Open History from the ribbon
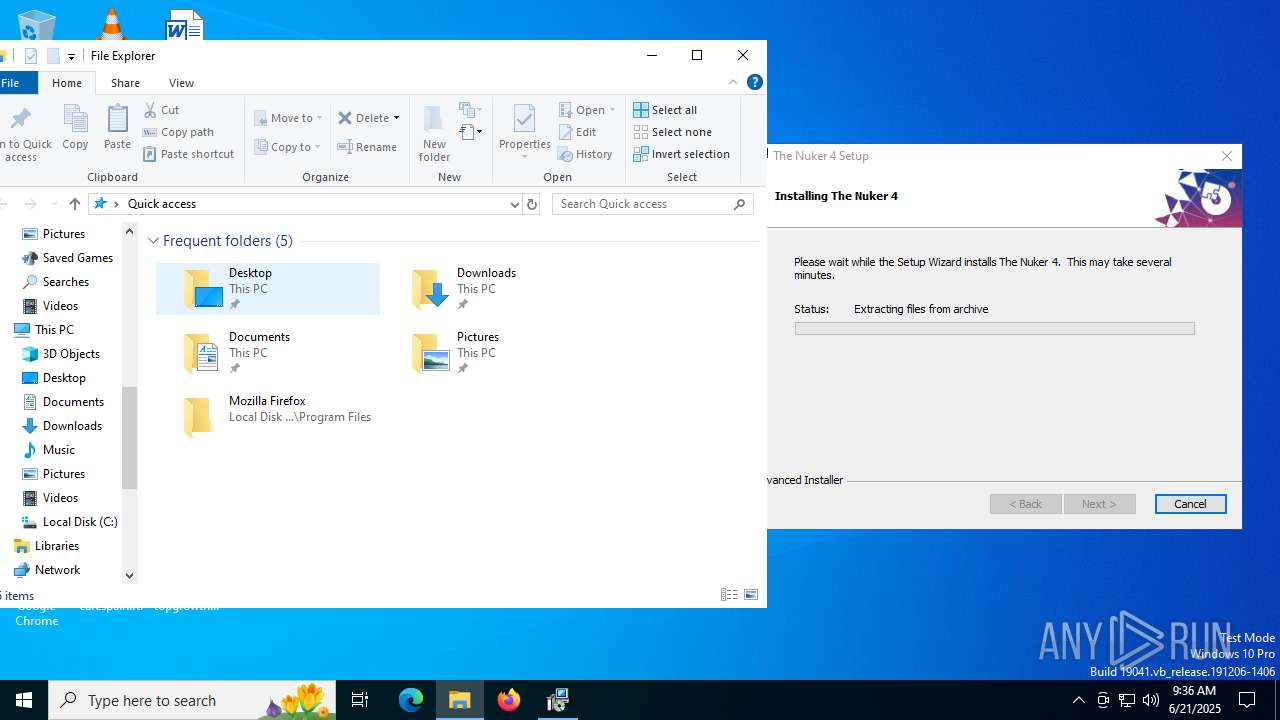The height and width of the screenshot is (720, 1280). click(x=585, y=154)
